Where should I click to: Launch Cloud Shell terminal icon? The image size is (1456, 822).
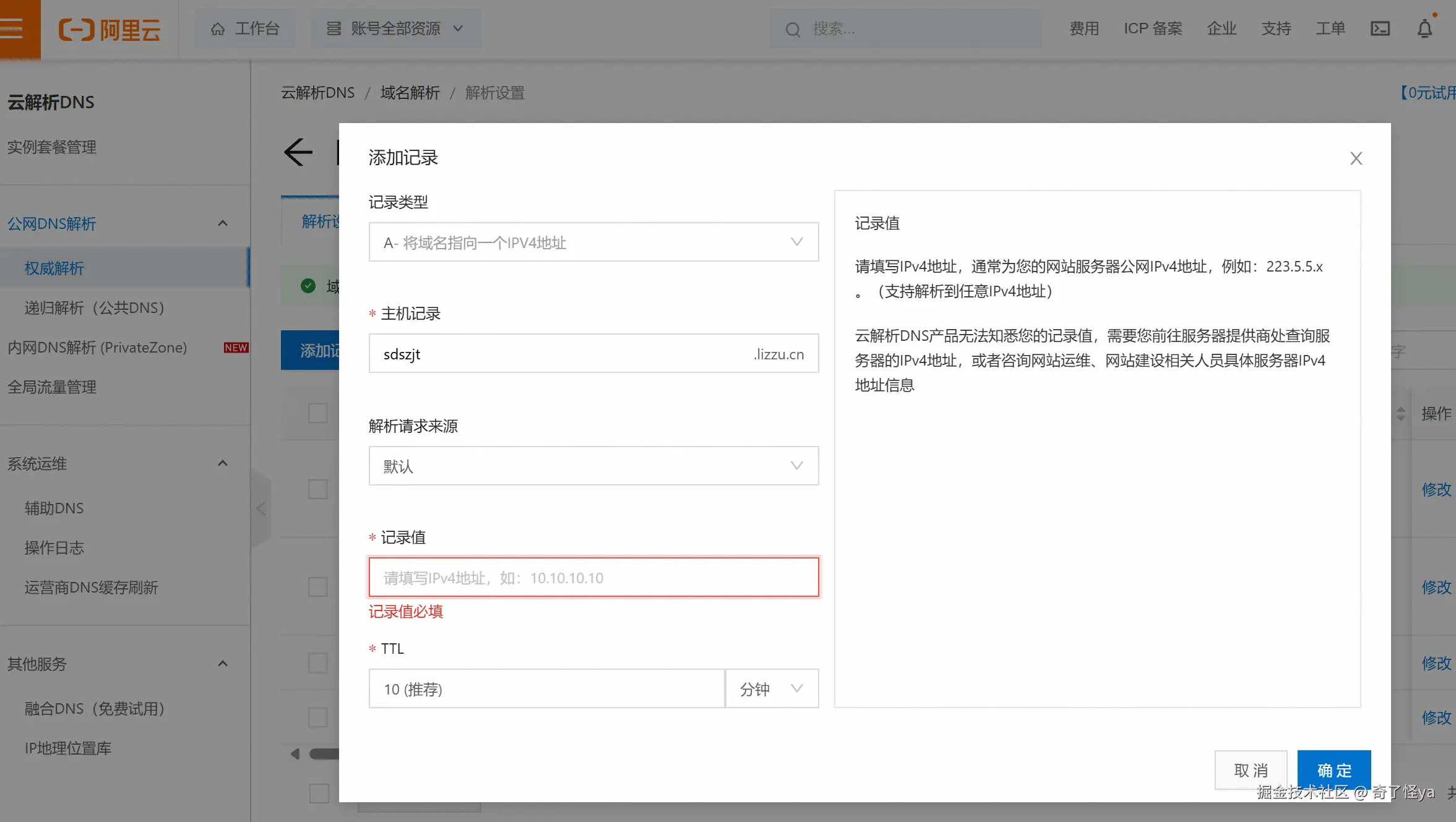pos(1380,28)
